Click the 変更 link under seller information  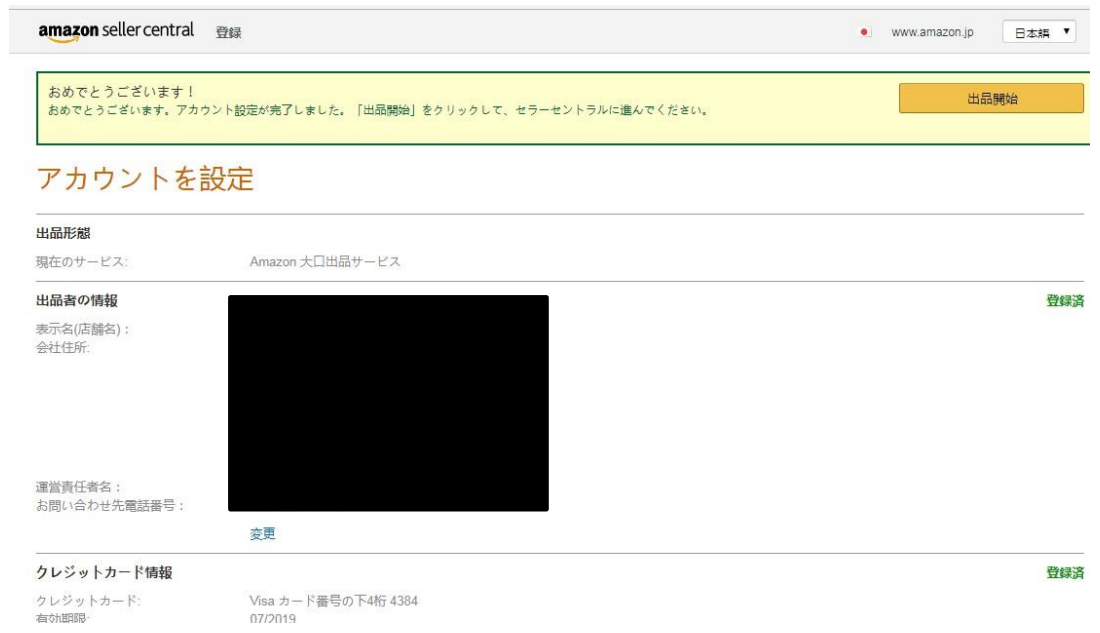[262, 534]
